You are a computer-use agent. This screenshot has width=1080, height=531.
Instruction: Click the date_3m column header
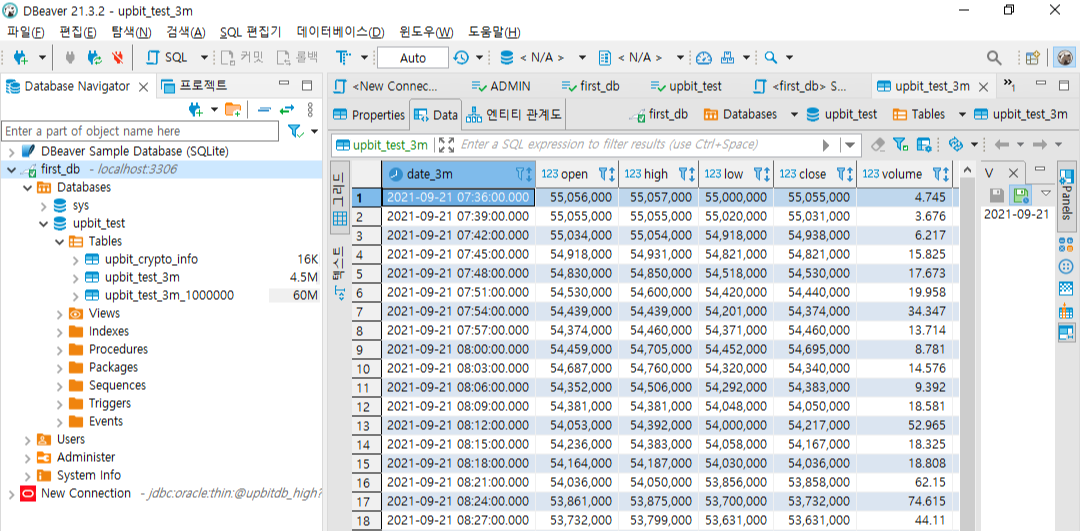pos(458,174)
